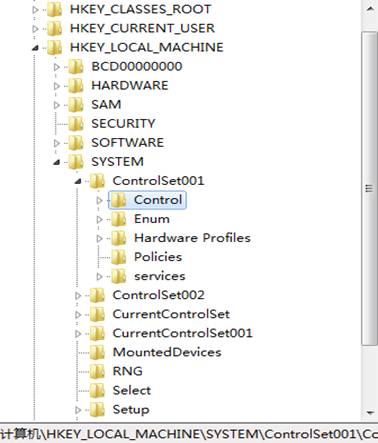Select the ControlSet002 key label
The height and width of the screenshot is (443, 378).
(x=159, y=295)
